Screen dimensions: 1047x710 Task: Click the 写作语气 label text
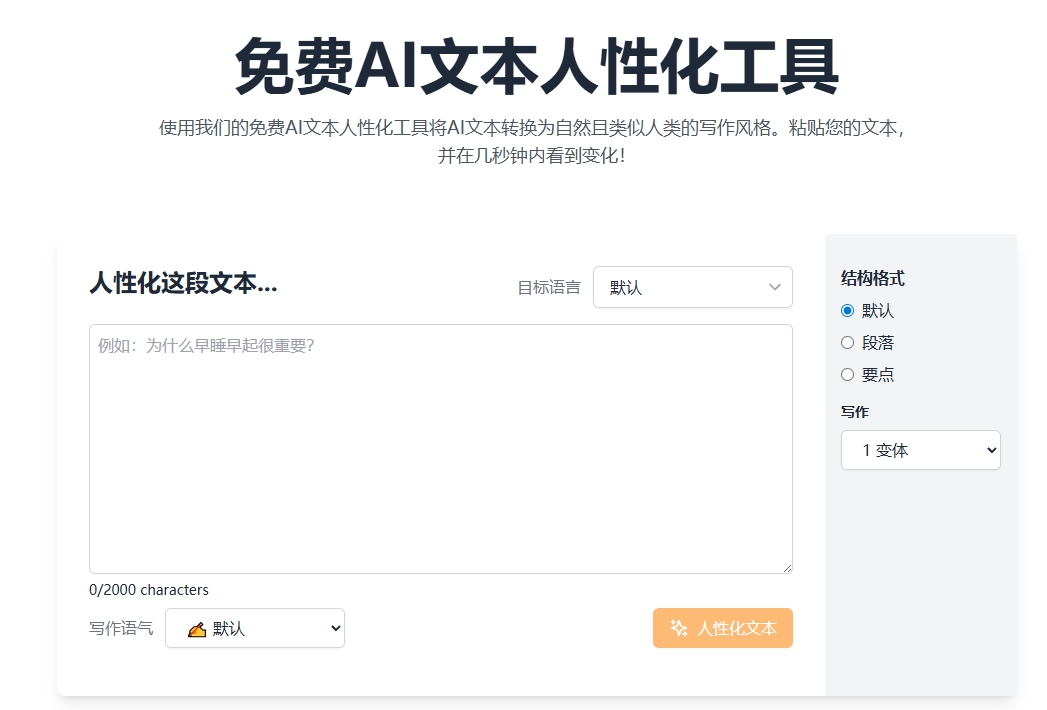(x=121, y=629)
